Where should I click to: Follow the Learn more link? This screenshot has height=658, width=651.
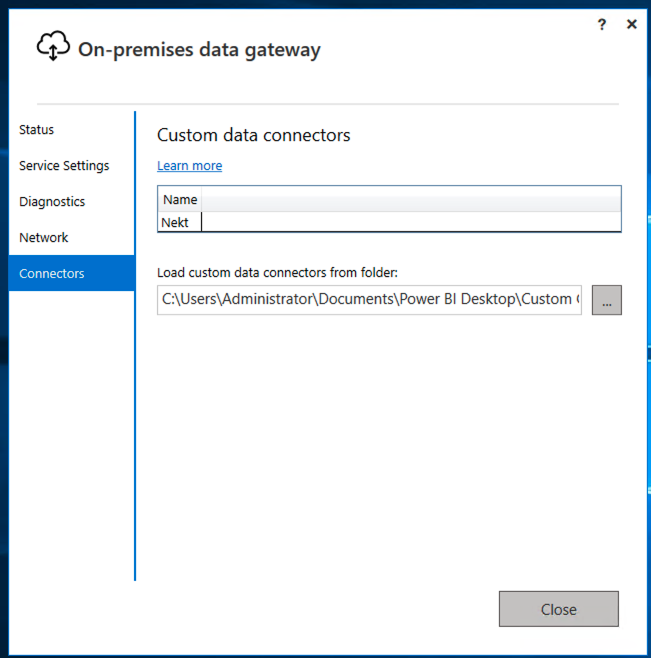click(190, 166)
